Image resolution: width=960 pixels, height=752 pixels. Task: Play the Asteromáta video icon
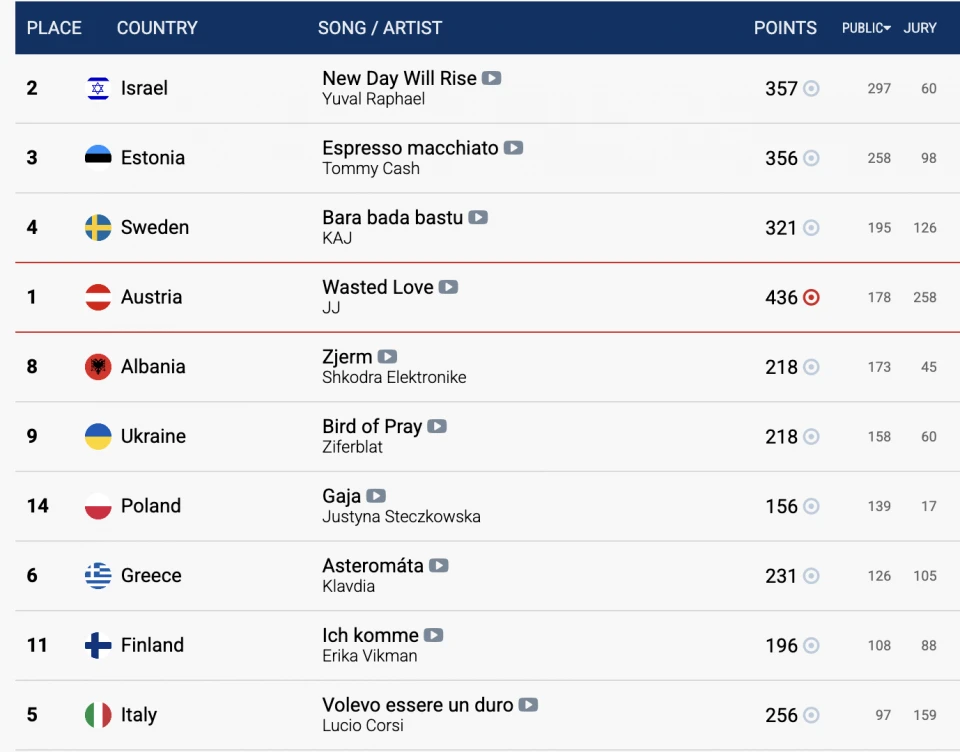438,566
